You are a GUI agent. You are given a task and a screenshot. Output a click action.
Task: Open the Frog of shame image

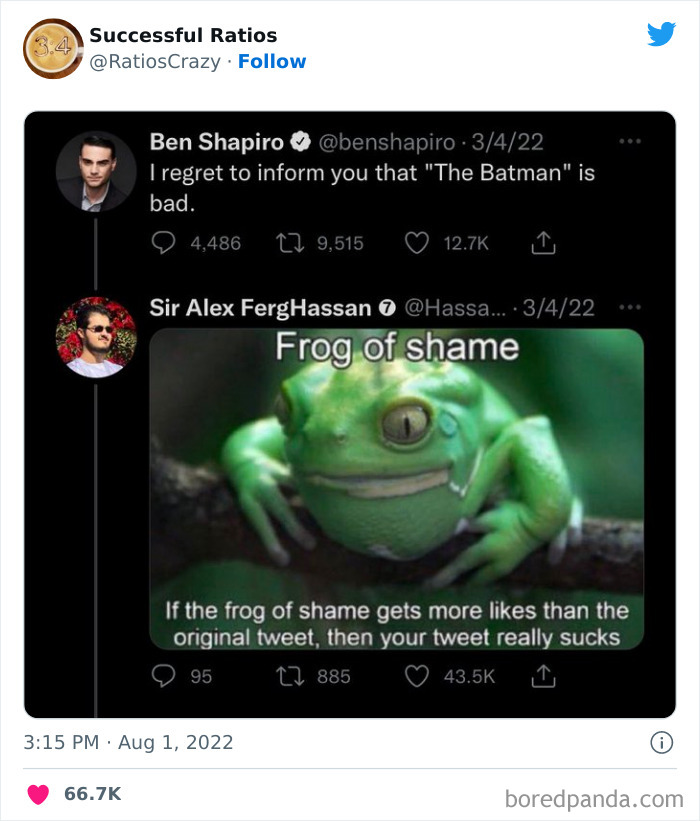coord(396,488)
